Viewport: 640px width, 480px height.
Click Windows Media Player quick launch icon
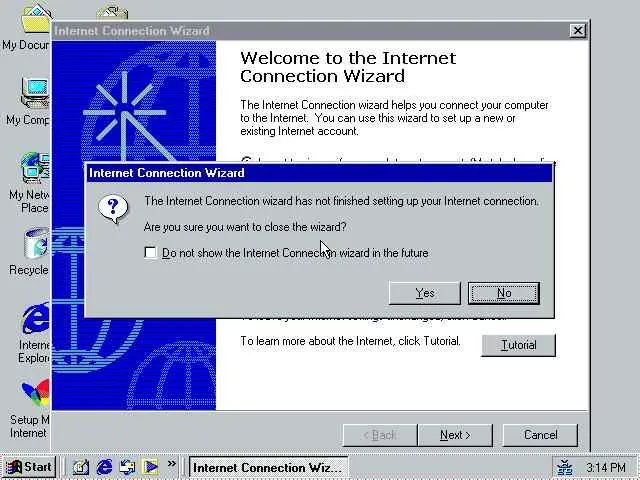point(150,467)
